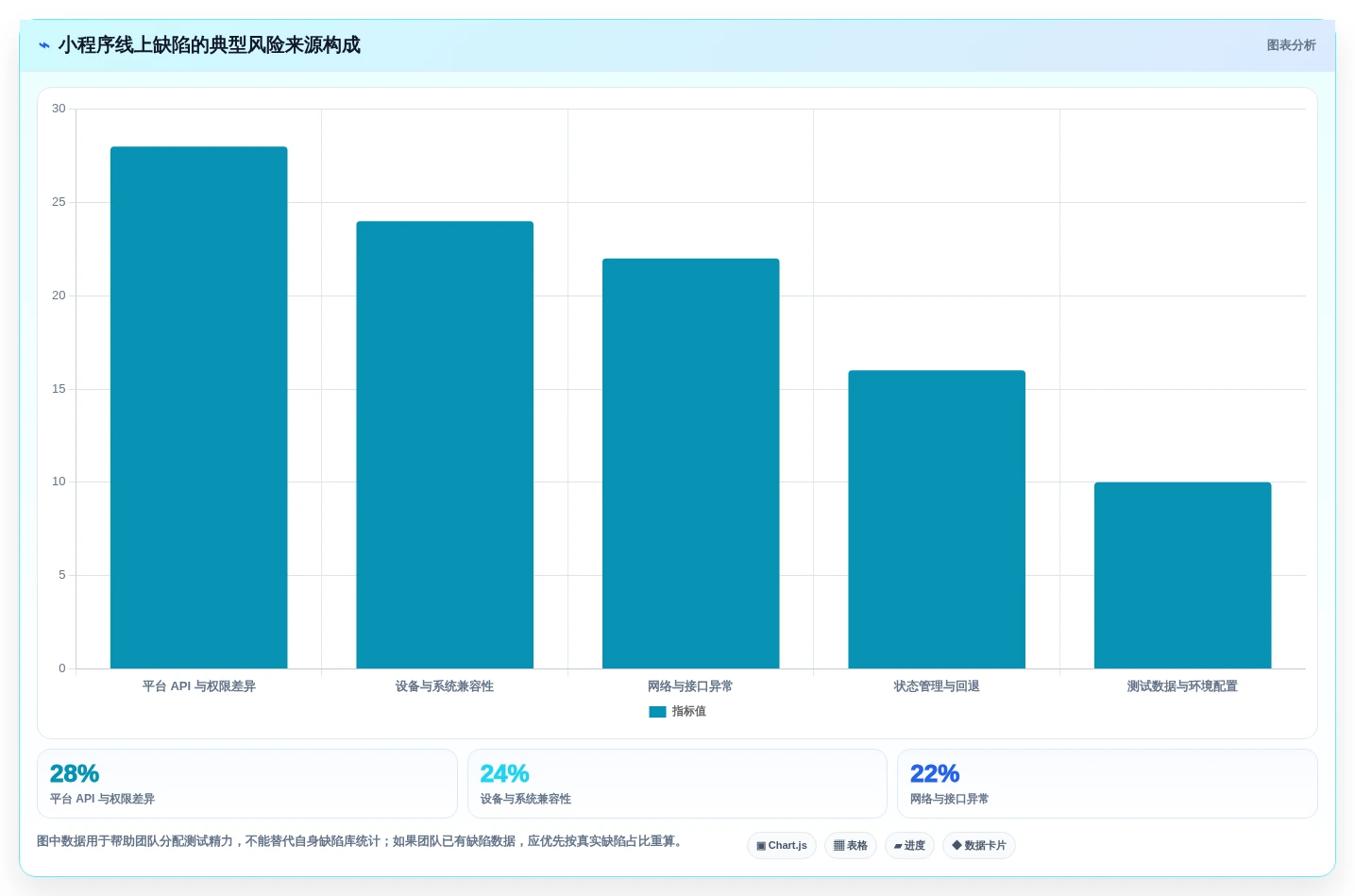This screenshot has width=1355, height=896.
Task: Click the y-axis value 15
Action: (59, 389)
